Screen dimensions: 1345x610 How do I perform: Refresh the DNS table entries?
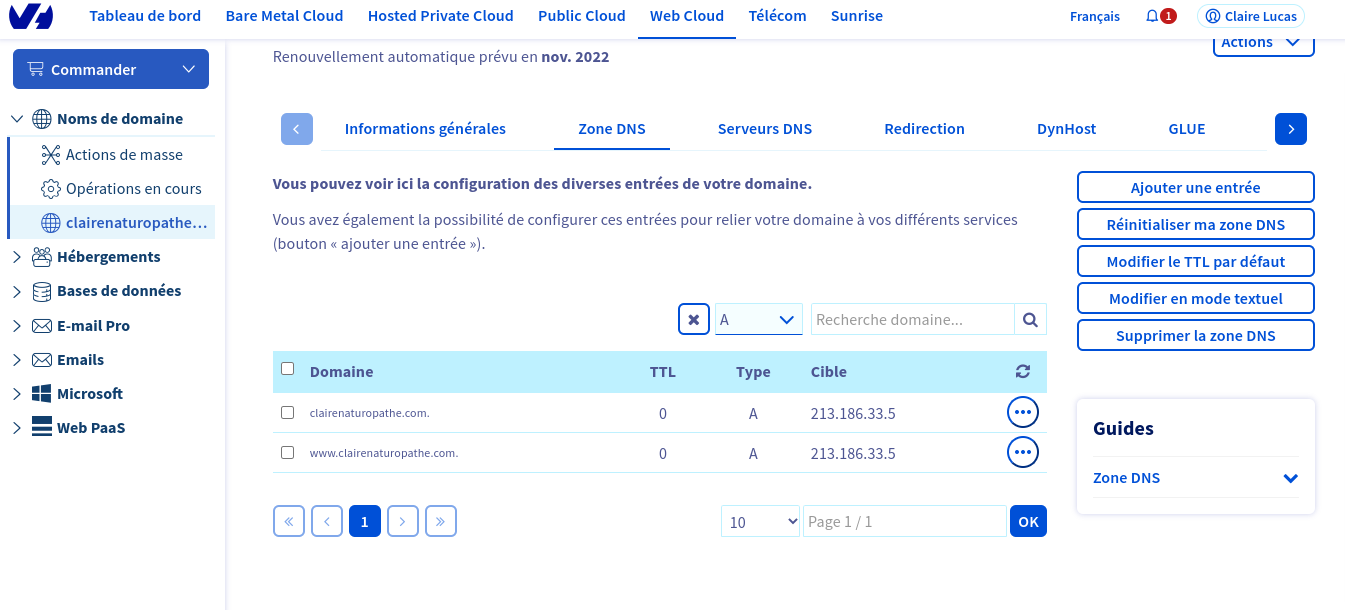coord(1022,372)
